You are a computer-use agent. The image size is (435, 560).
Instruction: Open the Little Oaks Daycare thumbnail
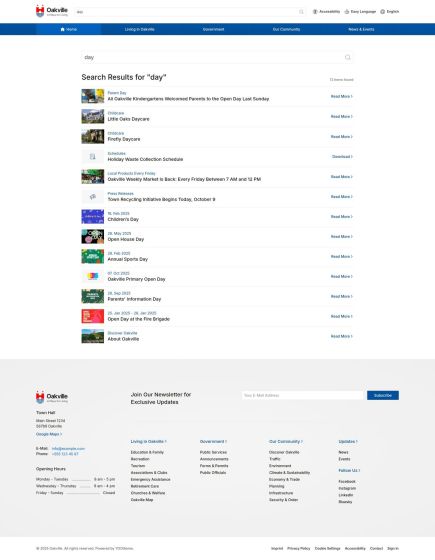(x=92, y=116)
